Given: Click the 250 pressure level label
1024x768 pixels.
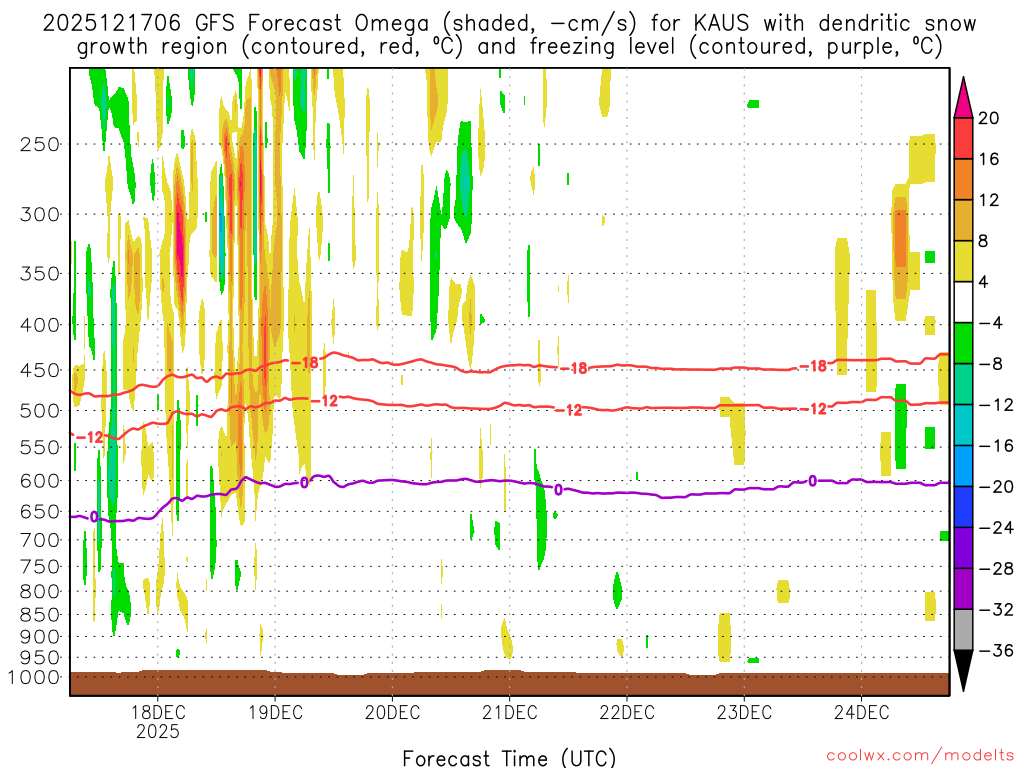Looking at the screenshot, I should coord(40,144).
